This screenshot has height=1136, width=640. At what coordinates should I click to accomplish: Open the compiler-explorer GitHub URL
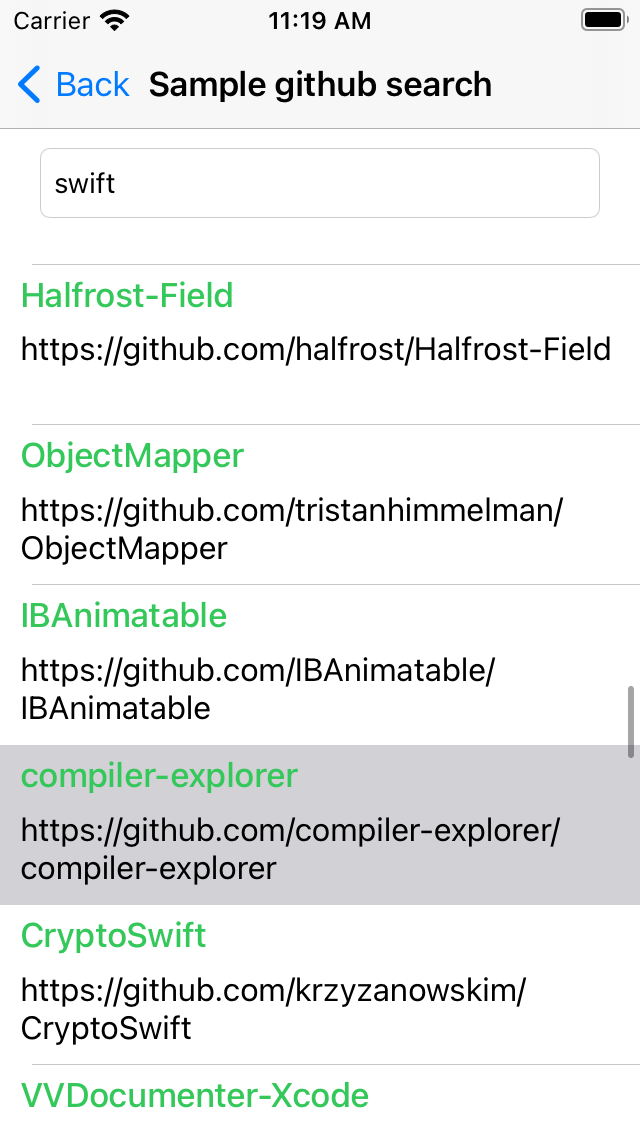(291, 849)
